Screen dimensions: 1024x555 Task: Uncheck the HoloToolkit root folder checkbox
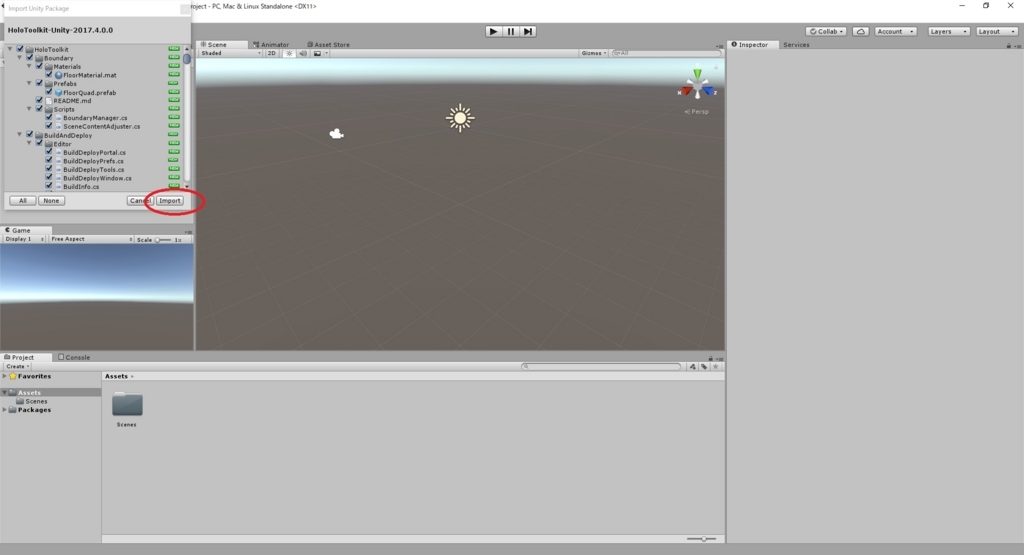[x=20, y=49]
